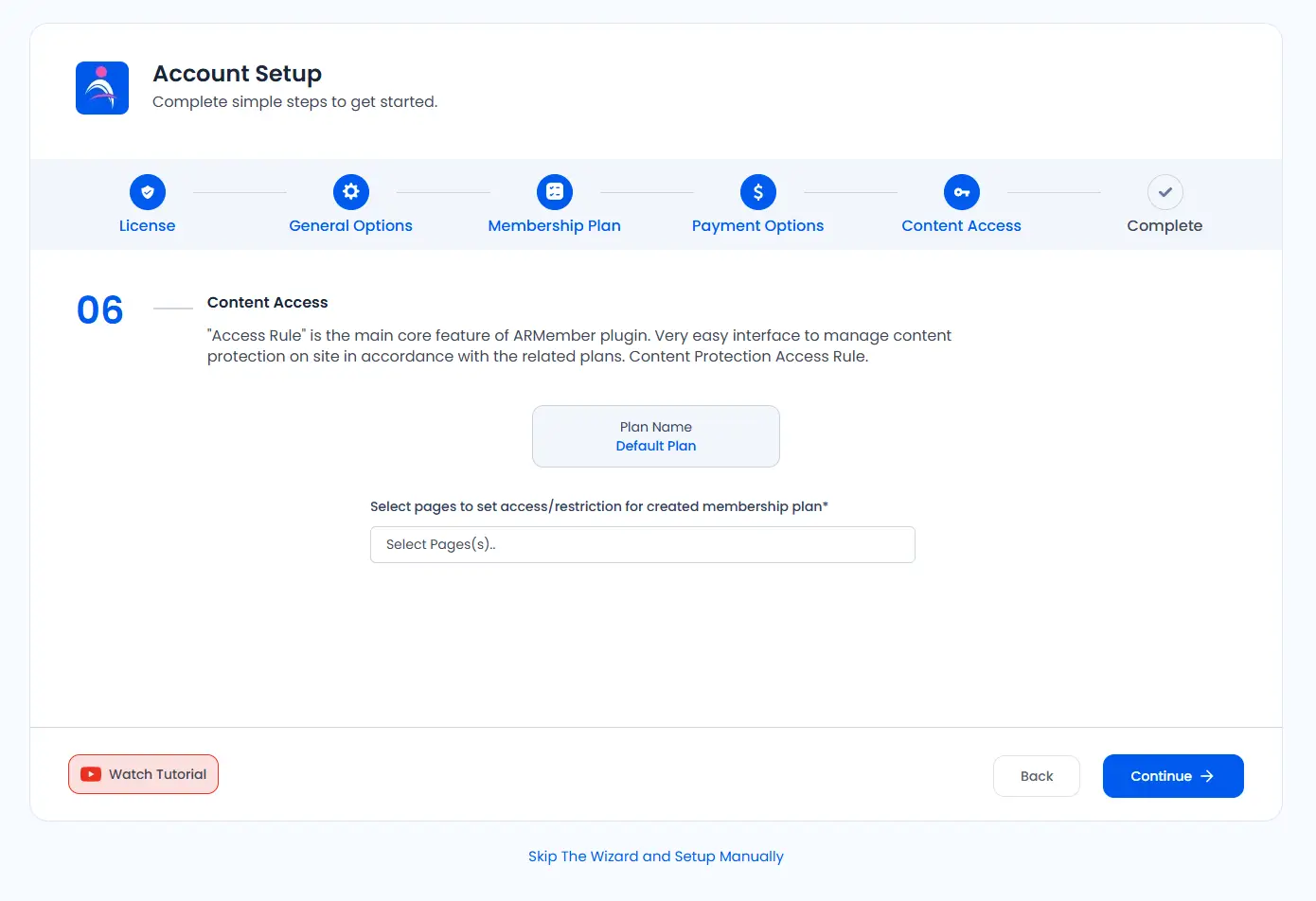Click the Membership Plan step icon
1316x901 pixels.
[x=555, y=192]
